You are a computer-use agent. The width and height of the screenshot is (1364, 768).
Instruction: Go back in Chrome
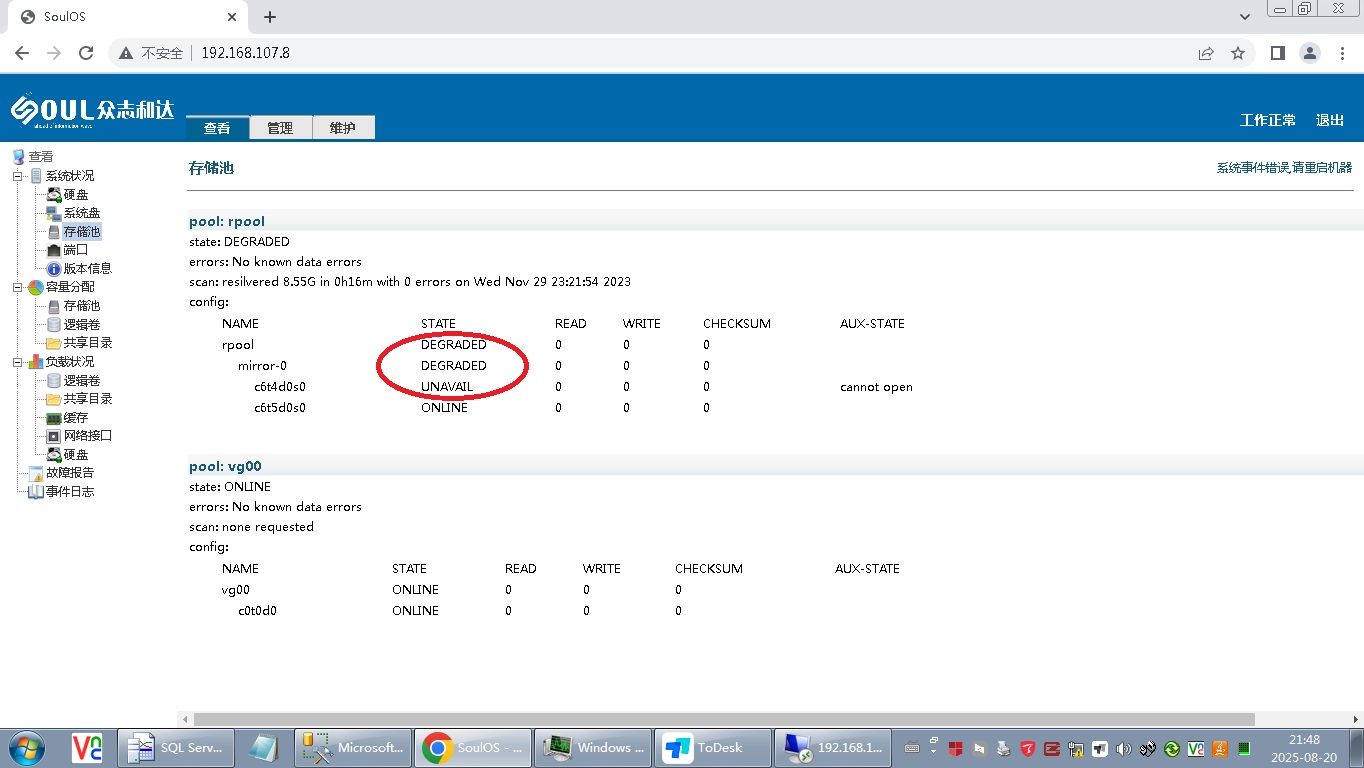pos(22,53)
